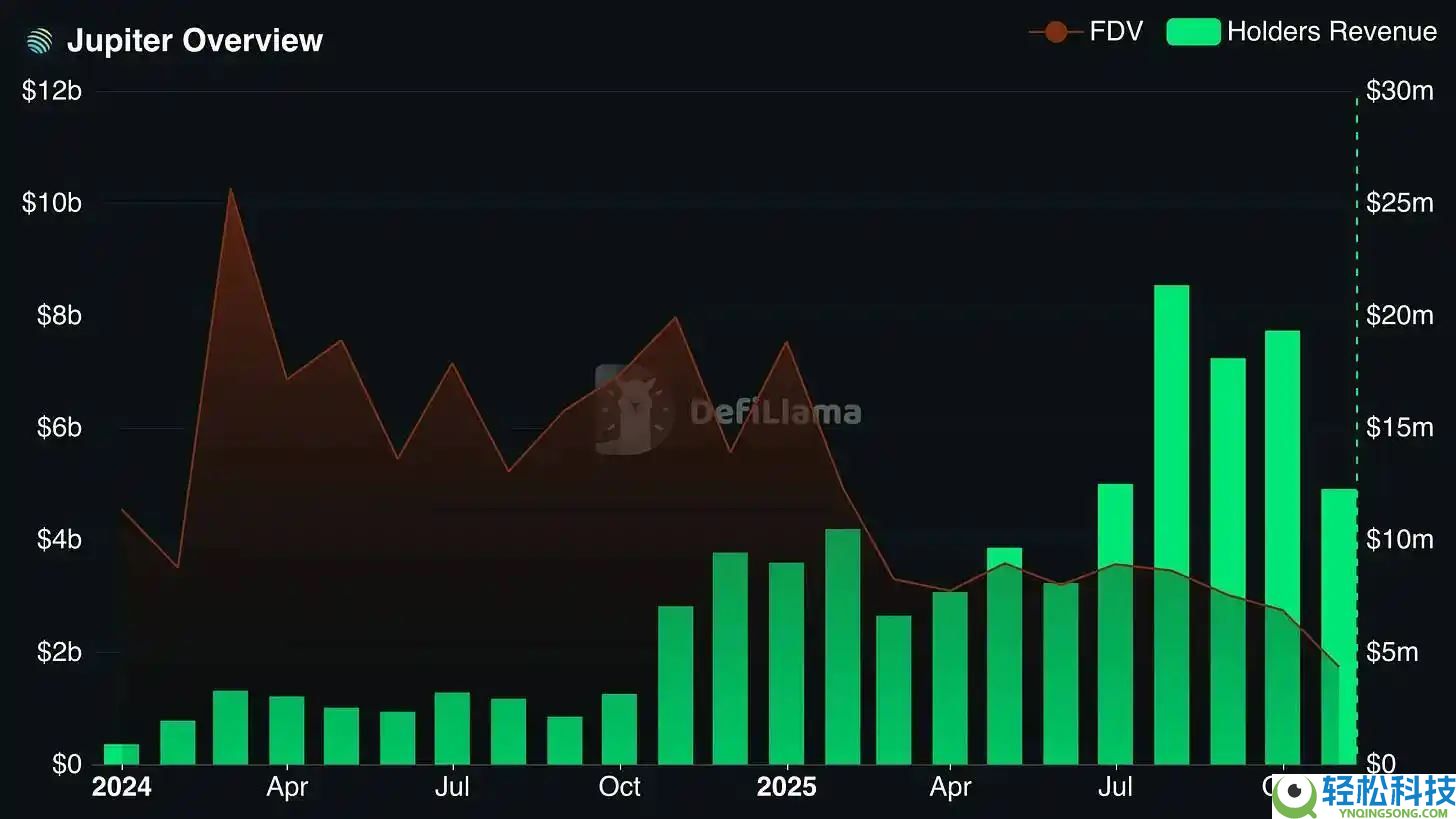Image resolution: width=1456 pixels, height=819 pixels.
Task: Click the $30m right axis label
Action: (1399, 91)
